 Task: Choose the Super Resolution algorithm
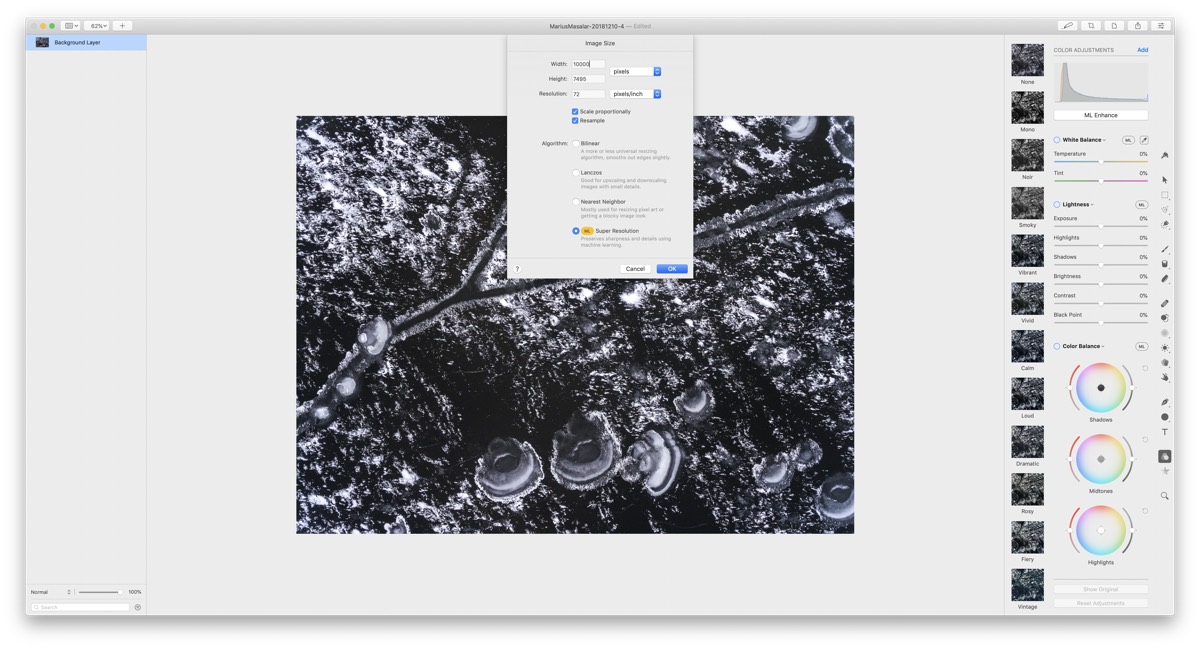coord(576,231)
